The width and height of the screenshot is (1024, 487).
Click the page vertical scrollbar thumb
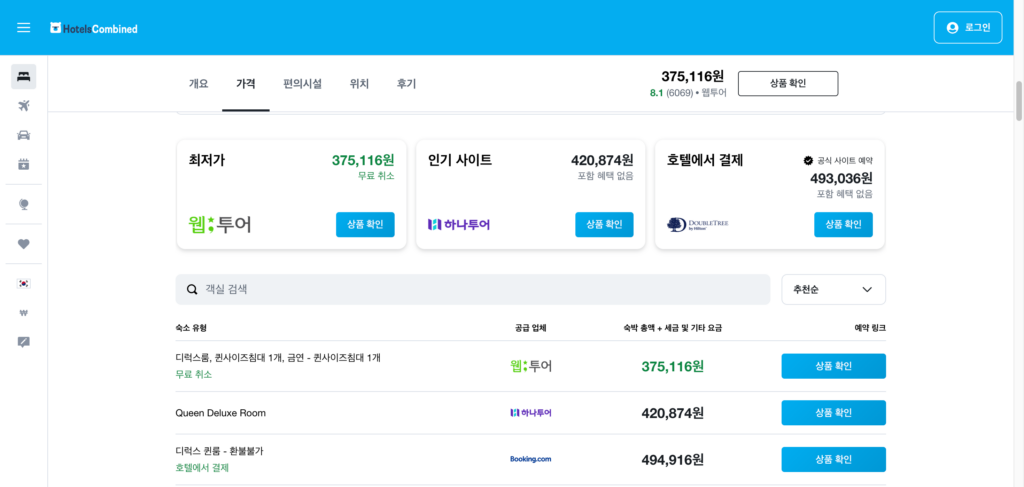pyautogui.click(x=1019, y=101)
